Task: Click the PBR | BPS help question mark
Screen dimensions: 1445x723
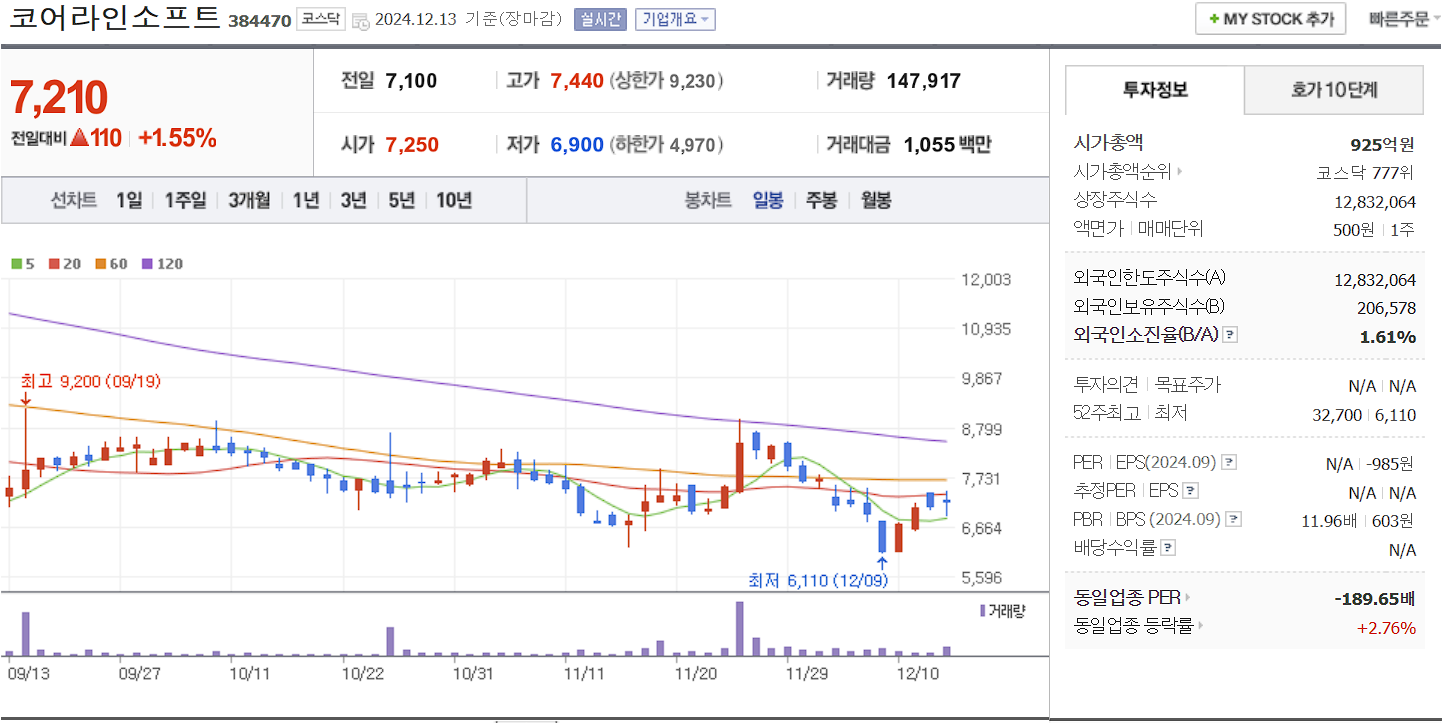Action: 1234,518
